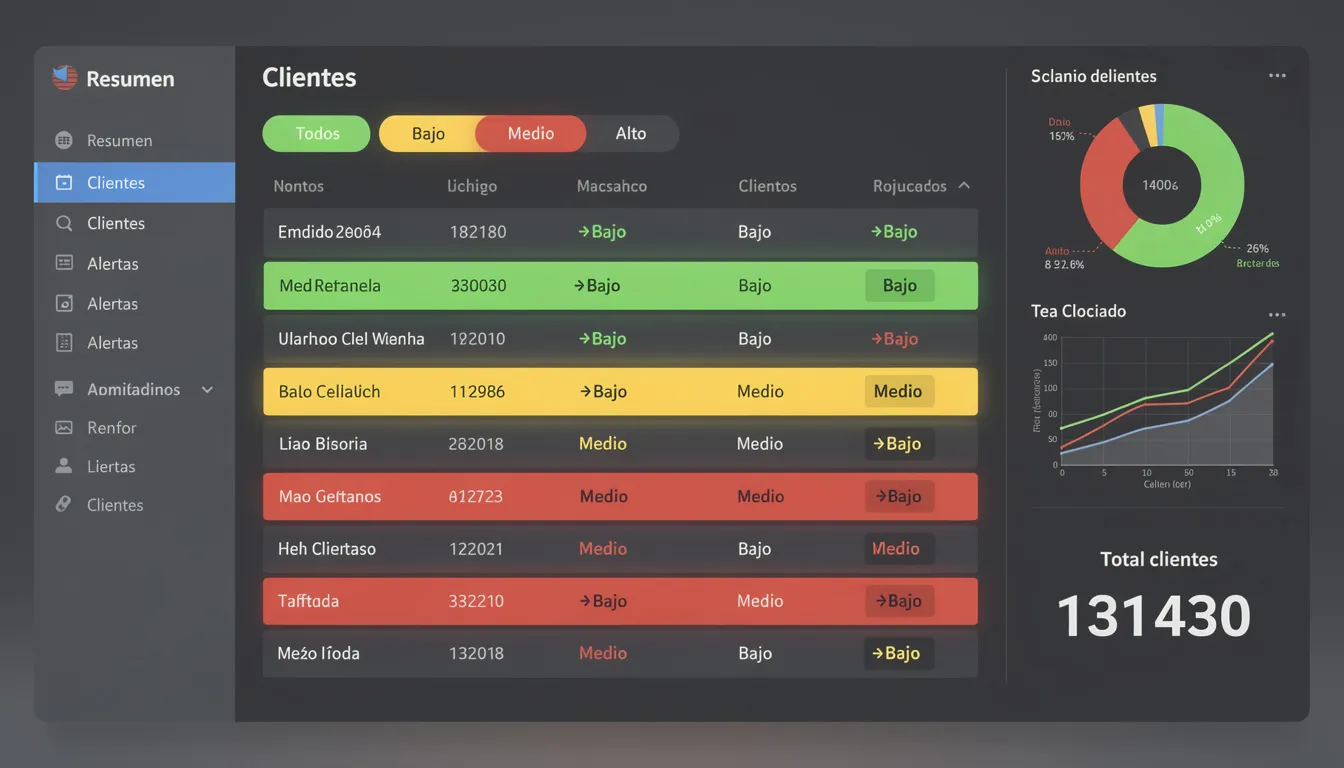This screenshot has width=1344, height=768.
Task: Click the paperclip icon for bottom Clientes entry
Action: (63, 505)
